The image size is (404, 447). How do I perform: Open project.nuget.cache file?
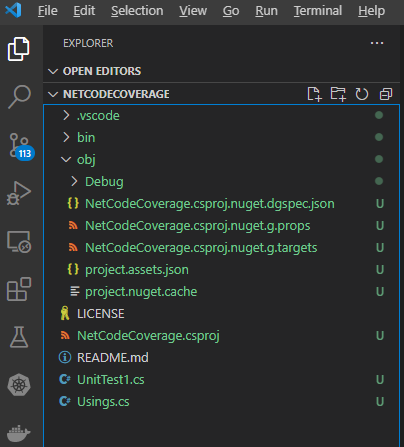221,291
